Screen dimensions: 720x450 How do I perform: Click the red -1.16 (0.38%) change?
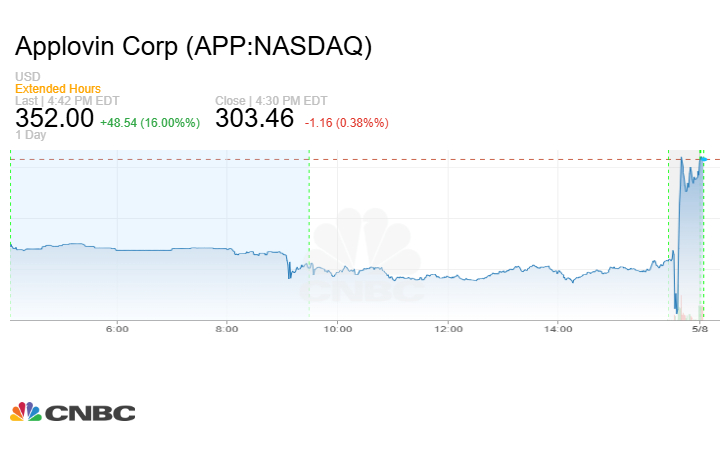(345, 122)
